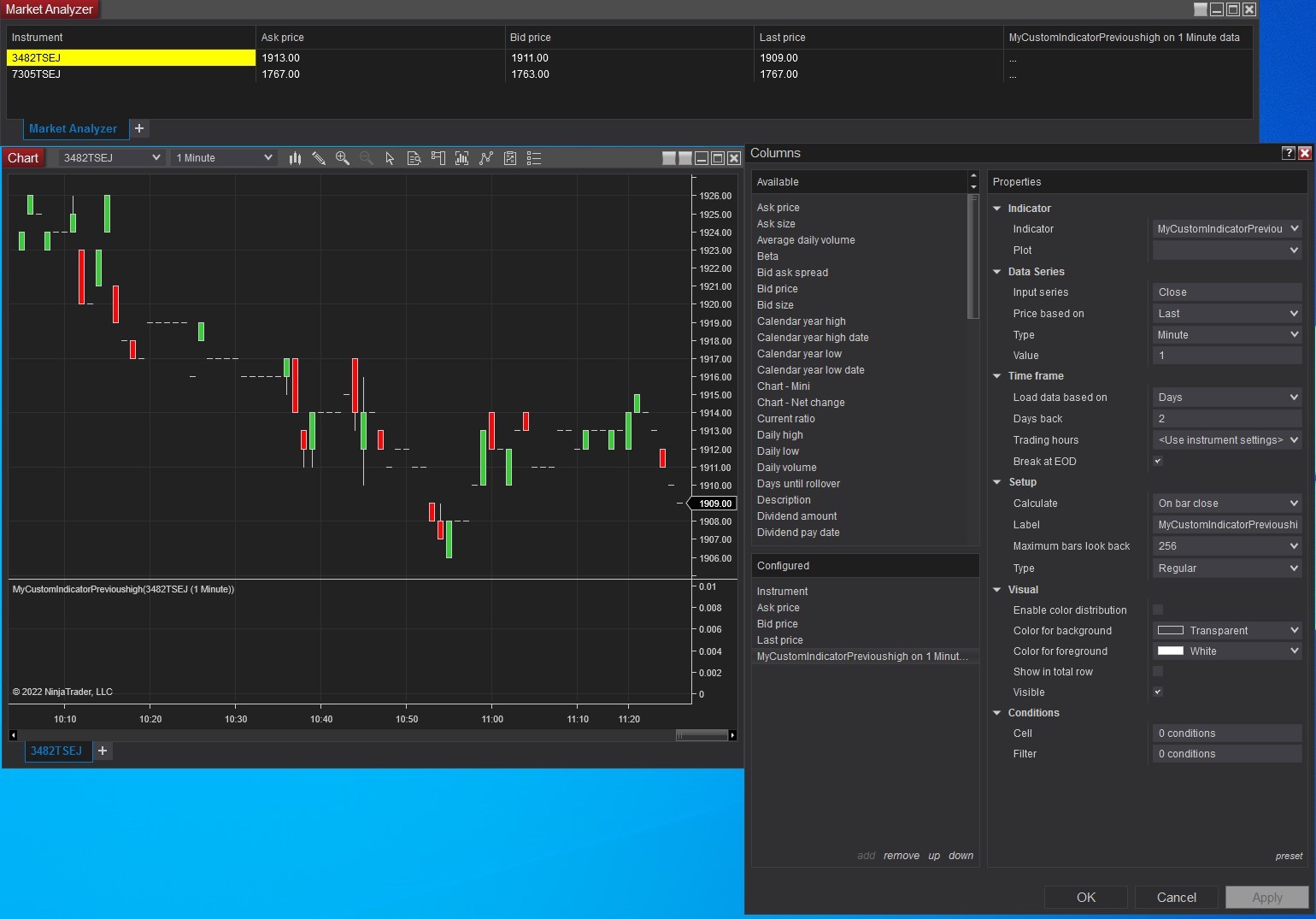Viewport: 1316px width, 919px height.
Task: Open the Price based on dropdown
Action: point(1227,314)
